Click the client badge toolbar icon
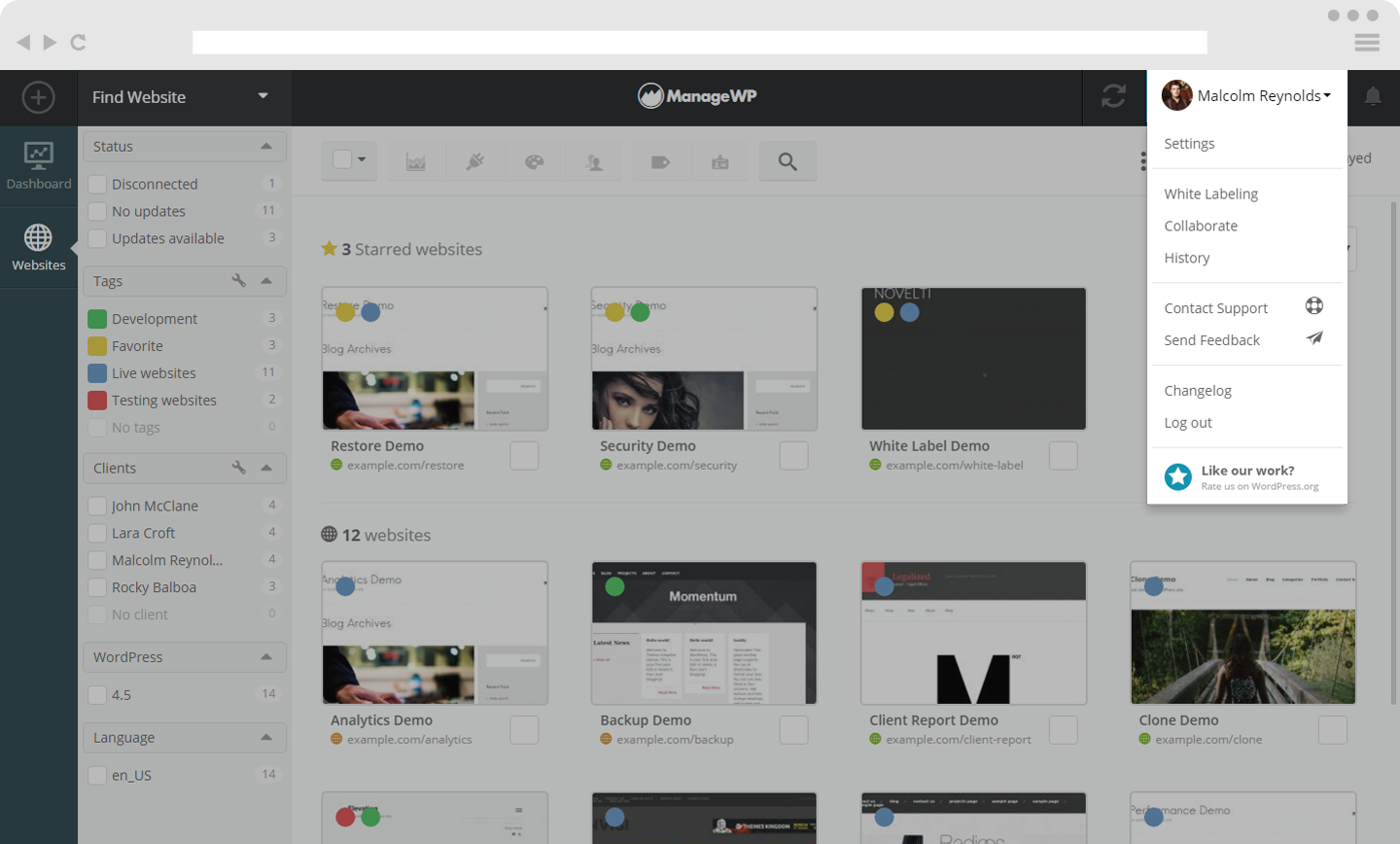This screenshot has height=844, width=1400. click(x=720, y=162)
